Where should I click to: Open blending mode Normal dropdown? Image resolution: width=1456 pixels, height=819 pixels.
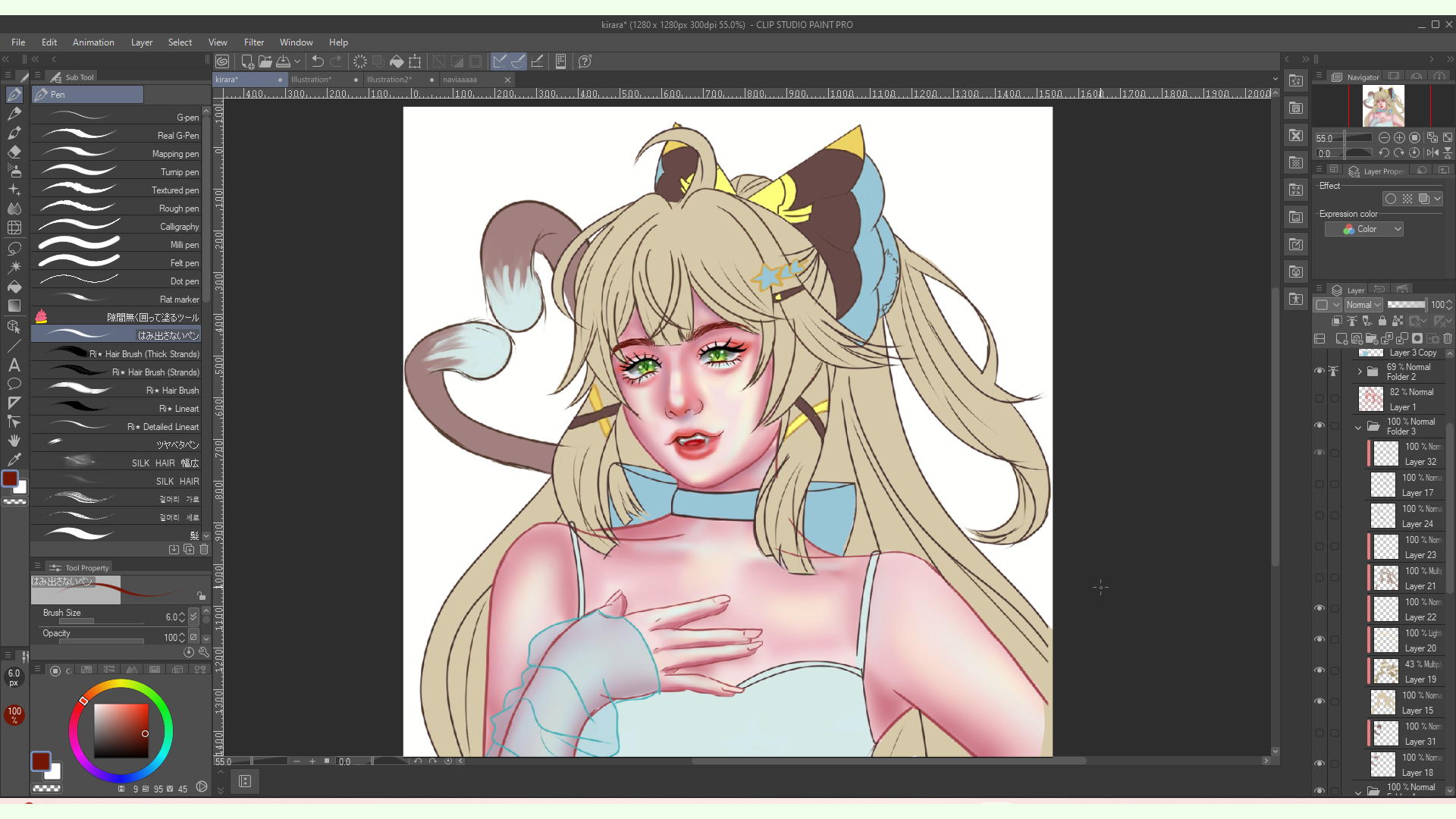coord(1363,305)
